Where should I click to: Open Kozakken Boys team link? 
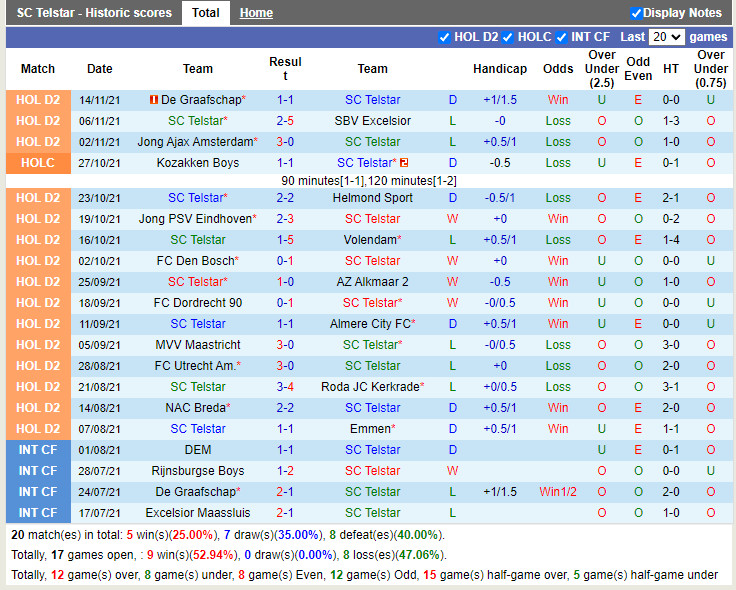pyautogui.click(x=198, y=163)
